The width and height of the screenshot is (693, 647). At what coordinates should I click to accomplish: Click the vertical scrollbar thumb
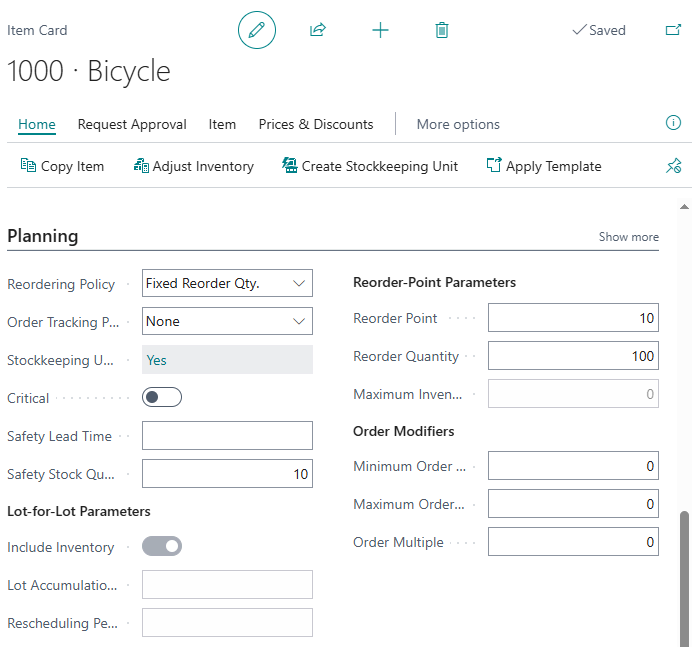coord(685,575)
